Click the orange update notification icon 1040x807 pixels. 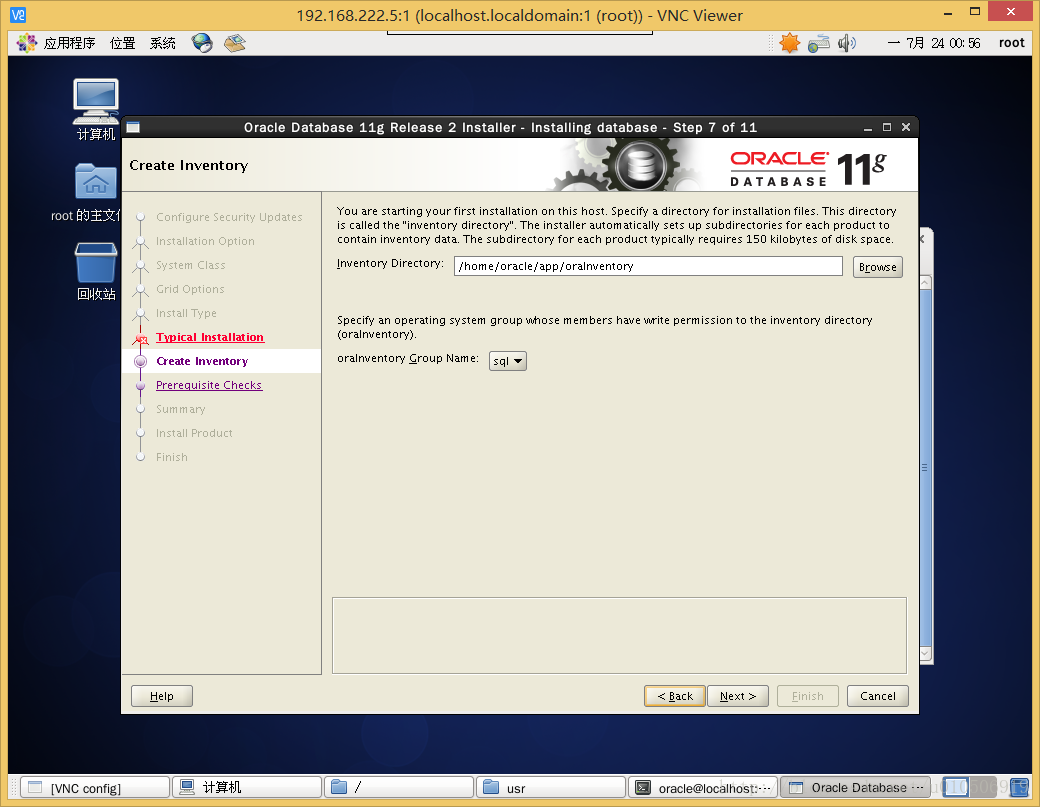tap(789, 43)
